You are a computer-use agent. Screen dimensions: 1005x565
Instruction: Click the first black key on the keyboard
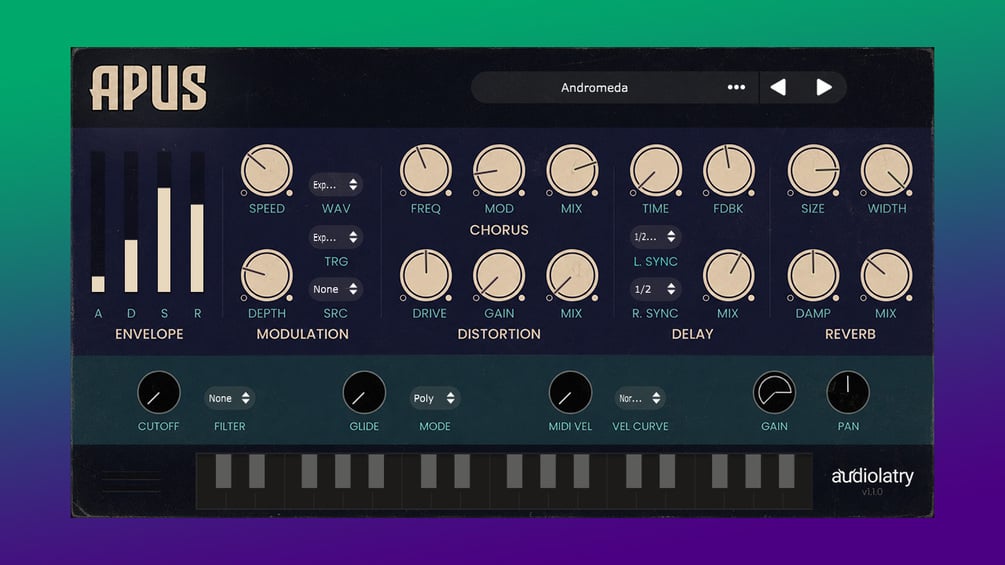point(223,471)
